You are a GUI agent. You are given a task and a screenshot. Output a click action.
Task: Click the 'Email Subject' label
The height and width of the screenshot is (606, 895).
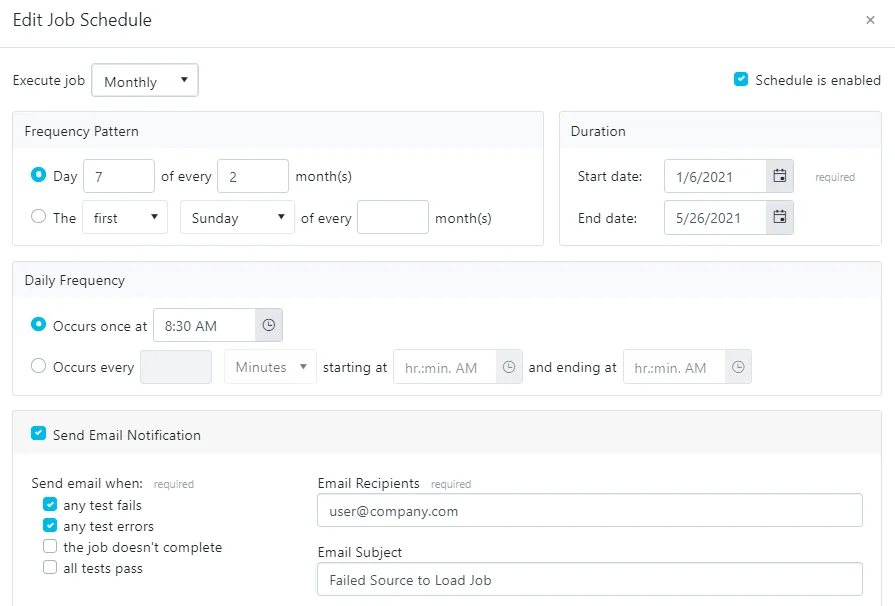pyautogui.click(x=360, y=552)
